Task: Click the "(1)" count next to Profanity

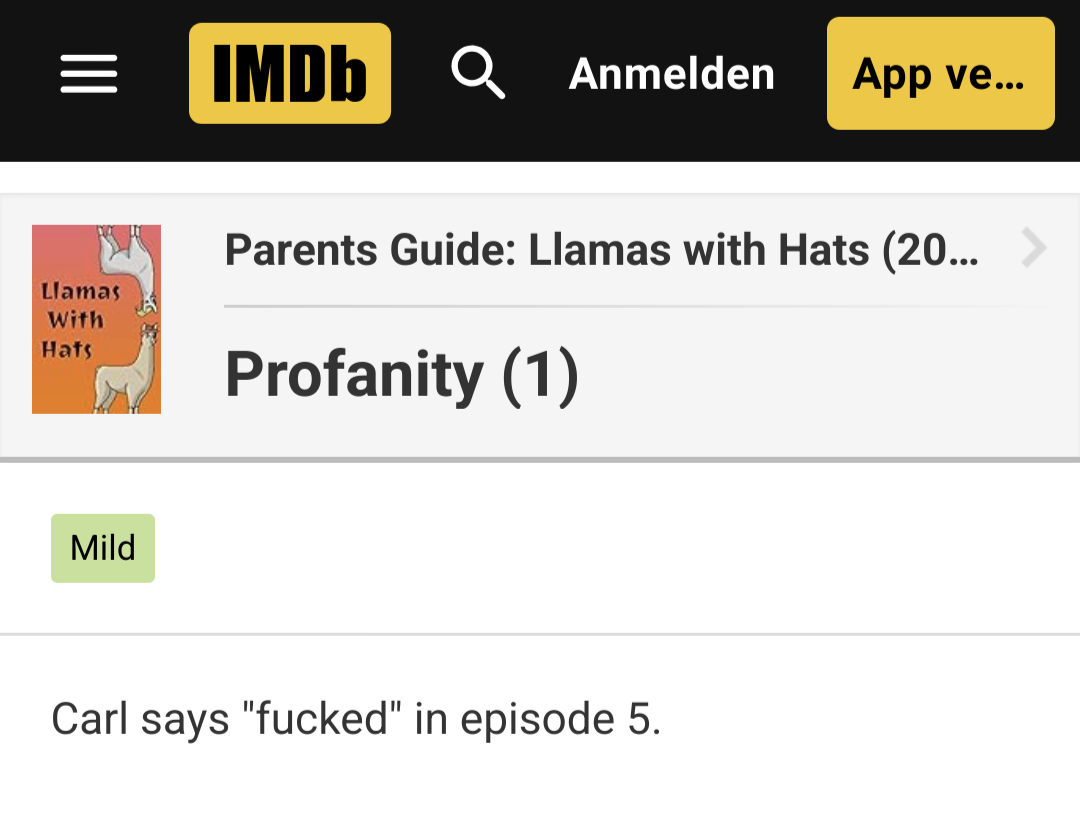Action: coord(541,376)
